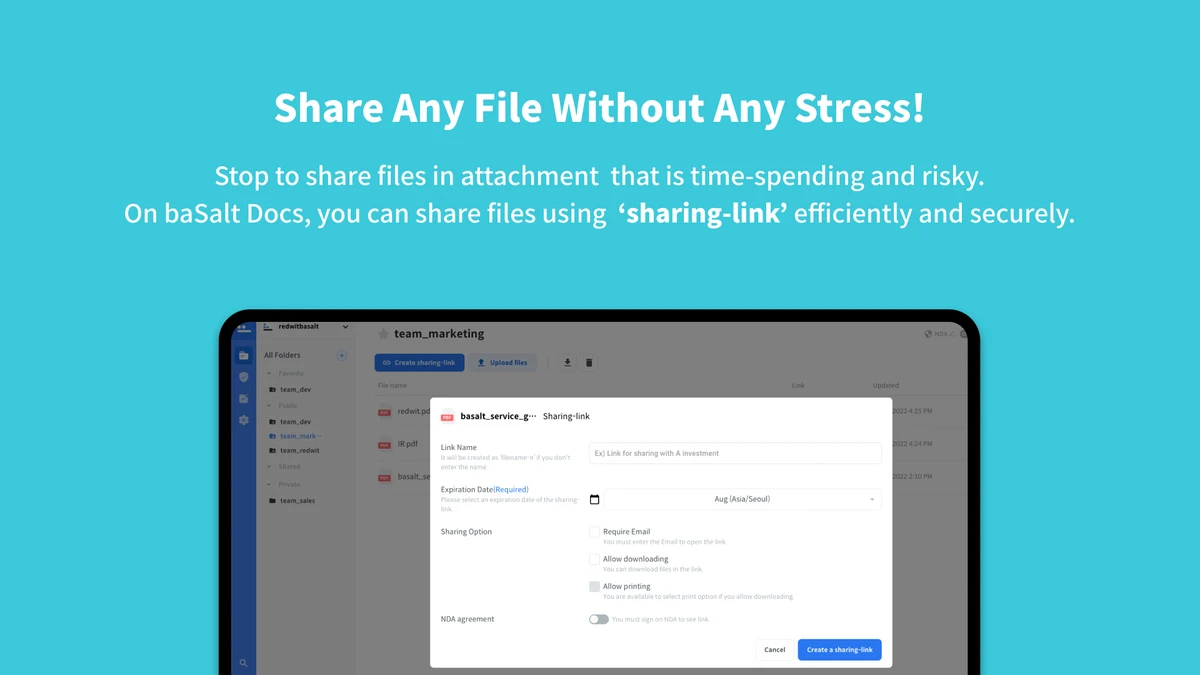Select team_dev under Public
This screenshot has height=675, width=1200.
pos(295,422)
